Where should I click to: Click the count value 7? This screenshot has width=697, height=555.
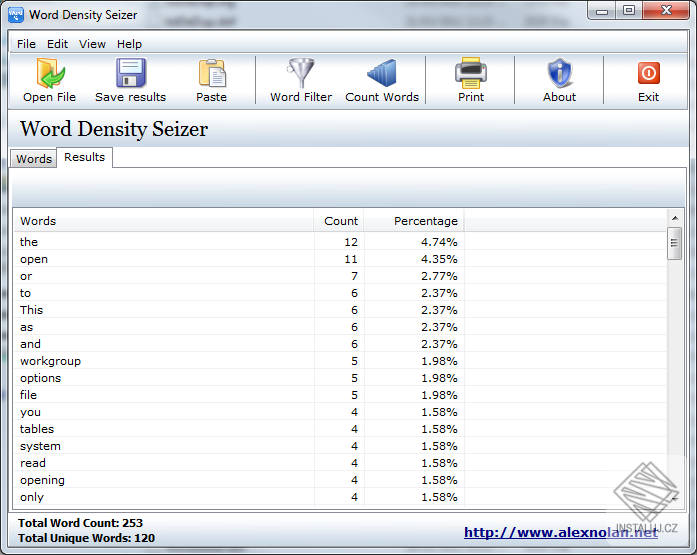[x=354, y=276]
